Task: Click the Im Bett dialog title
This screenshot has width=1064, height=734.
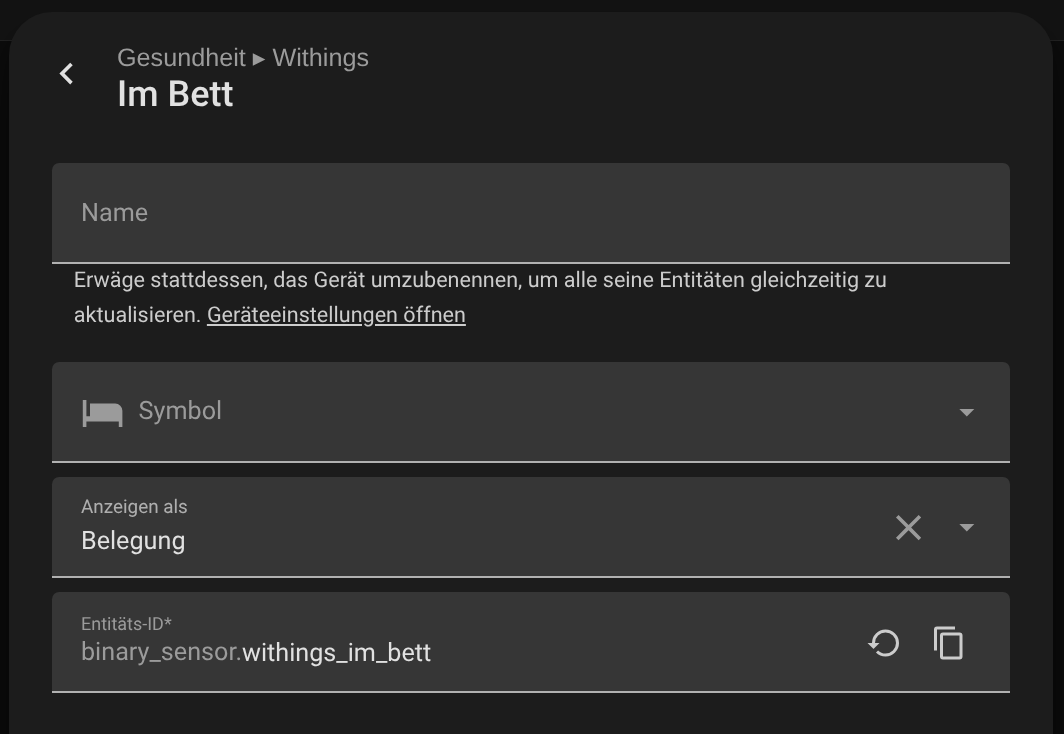Action: pos(175,94)
